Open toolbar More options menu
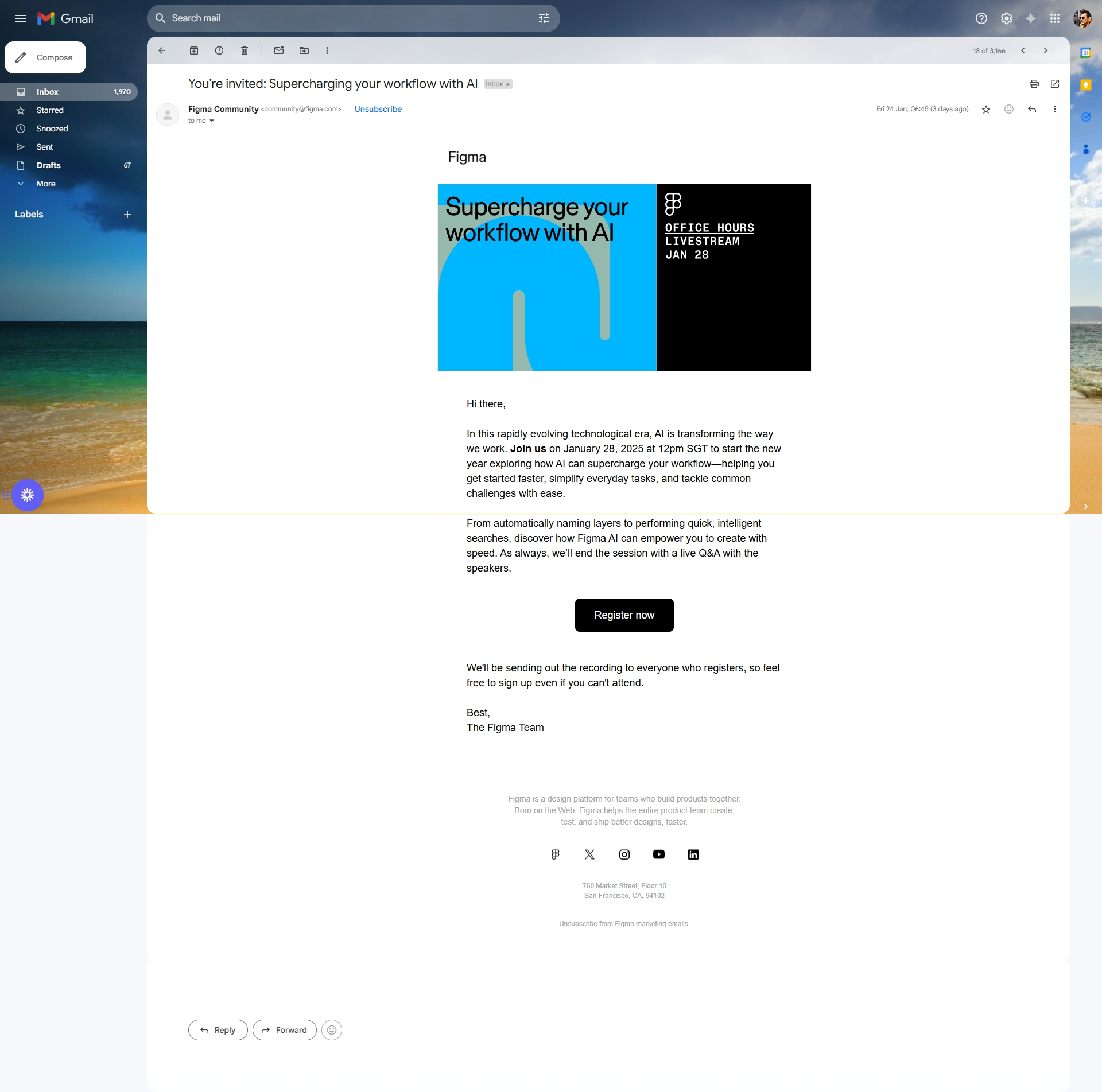The width and height of the screenshot is (1102, 1092). click(327, 50)
